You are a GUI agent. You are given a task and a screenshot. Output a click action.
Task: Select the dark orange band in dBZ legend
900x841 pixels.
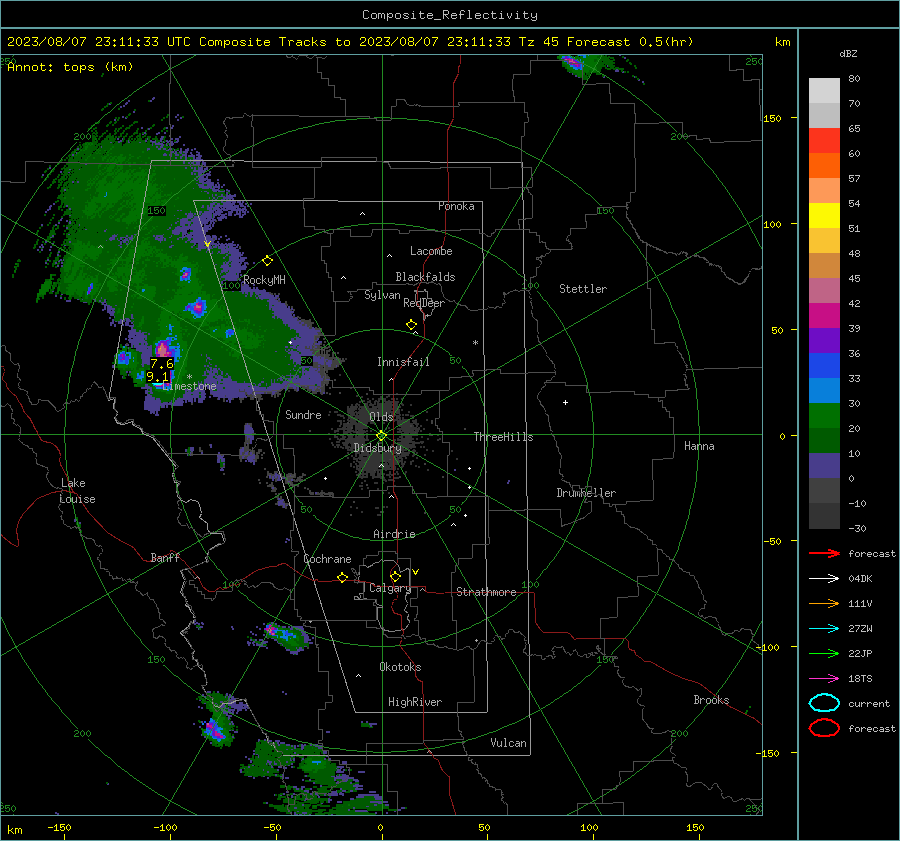point(824,166)
